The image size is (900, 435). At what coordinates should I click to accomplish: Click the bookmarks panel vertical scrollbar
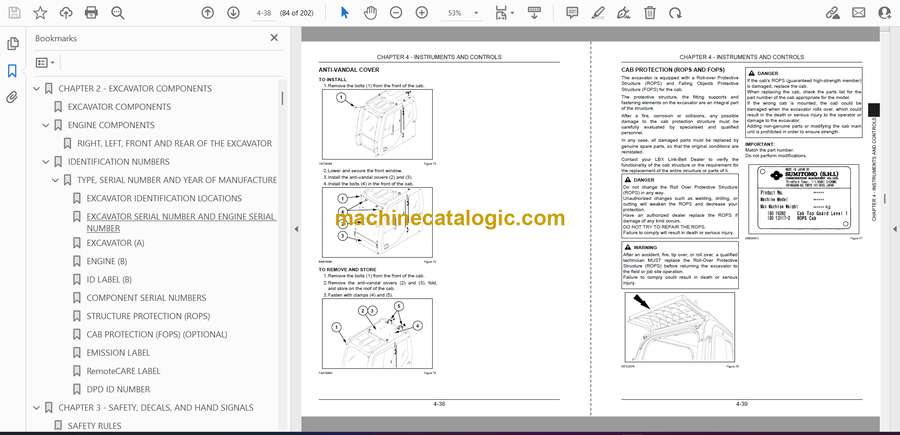click(x=282, y=98)
